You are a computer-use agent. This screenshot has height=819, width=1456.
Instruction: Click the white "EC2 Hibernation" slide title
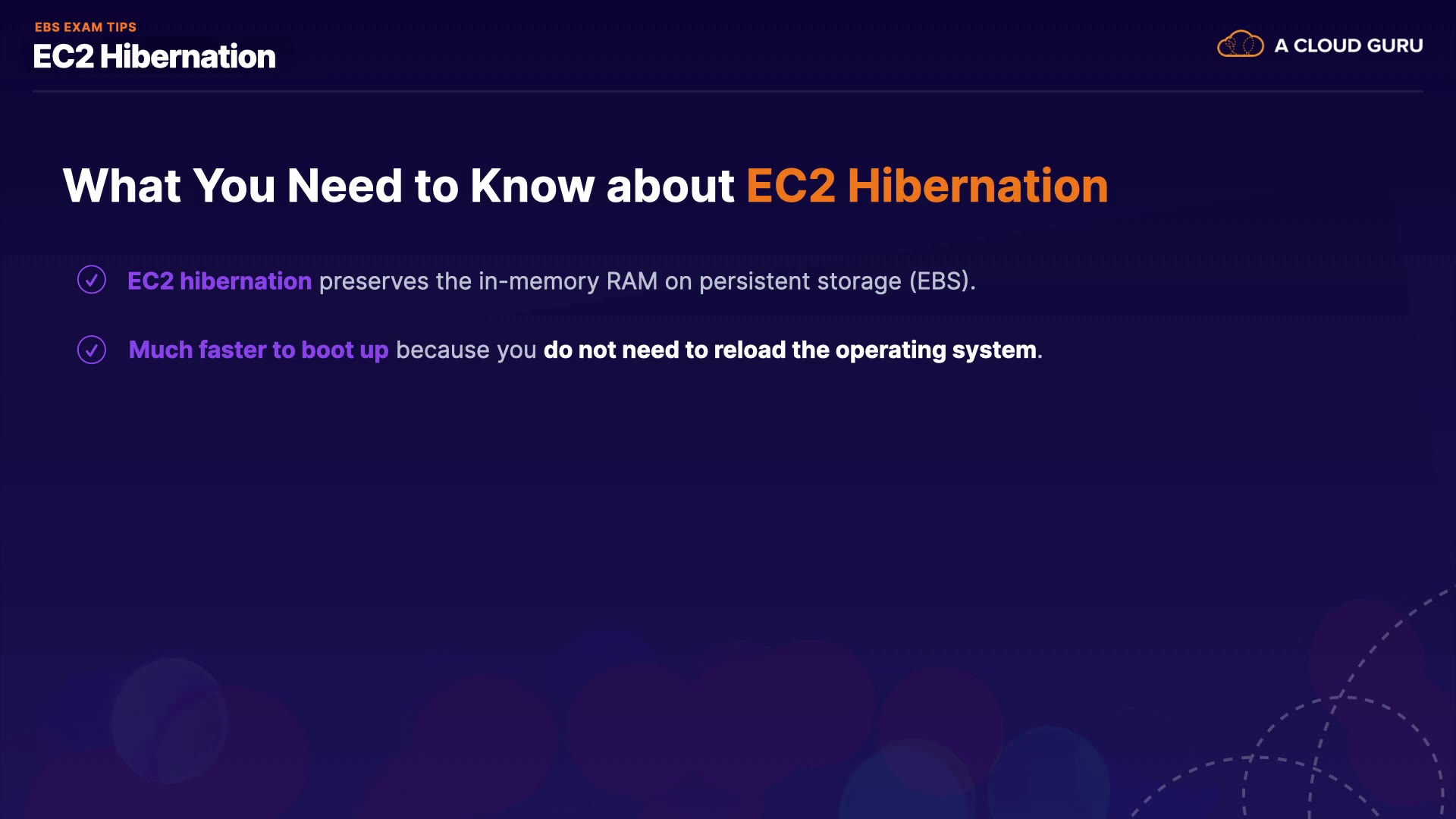[x=155, y=57]
